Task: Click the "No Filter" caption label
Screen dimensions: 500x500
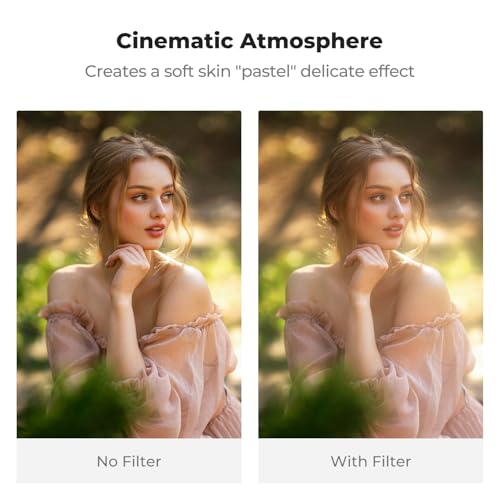Action: pos(129,462)
